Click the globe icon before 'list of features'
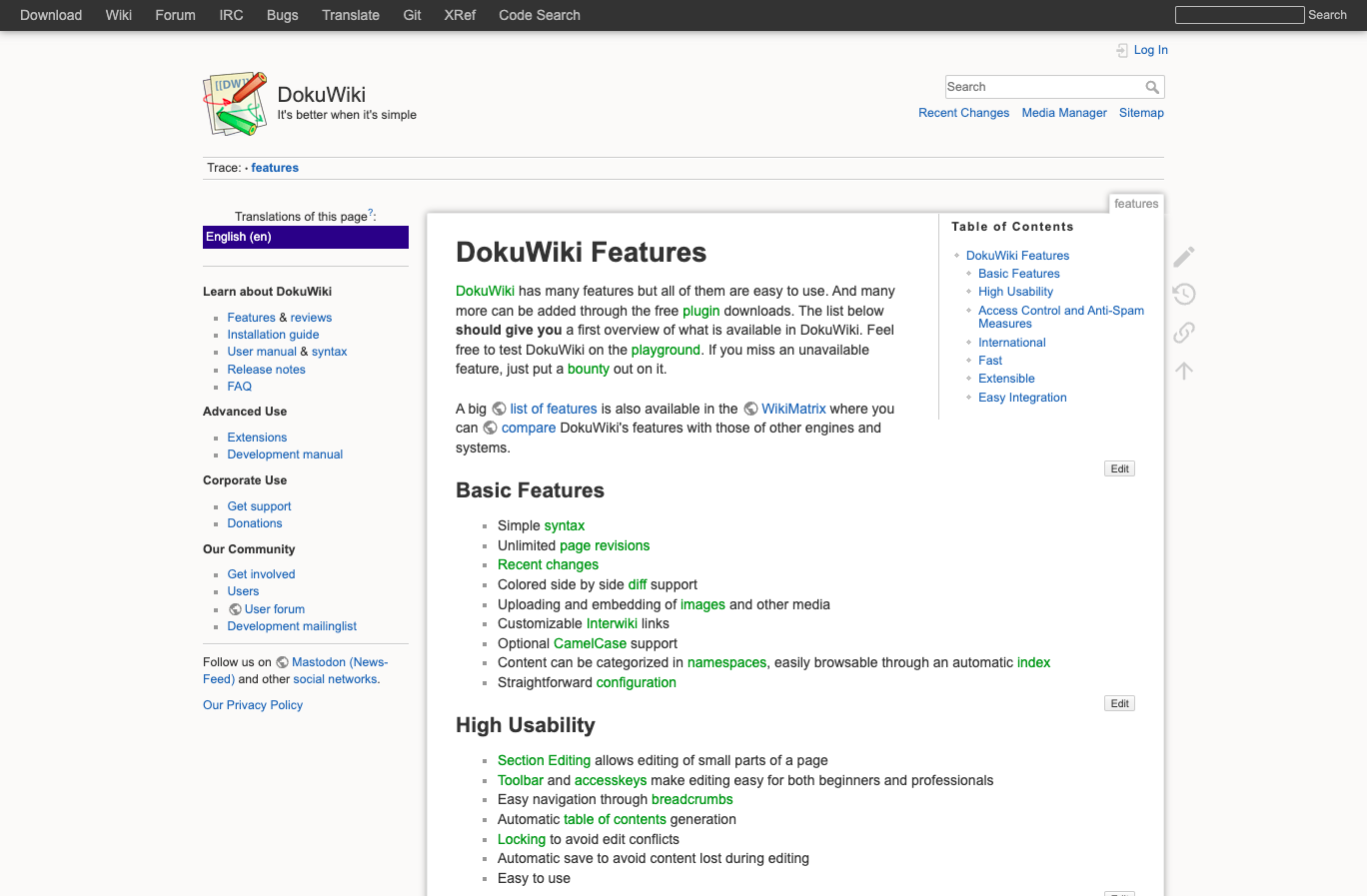This screenshot has width=1367, height=896. (499, 409)
